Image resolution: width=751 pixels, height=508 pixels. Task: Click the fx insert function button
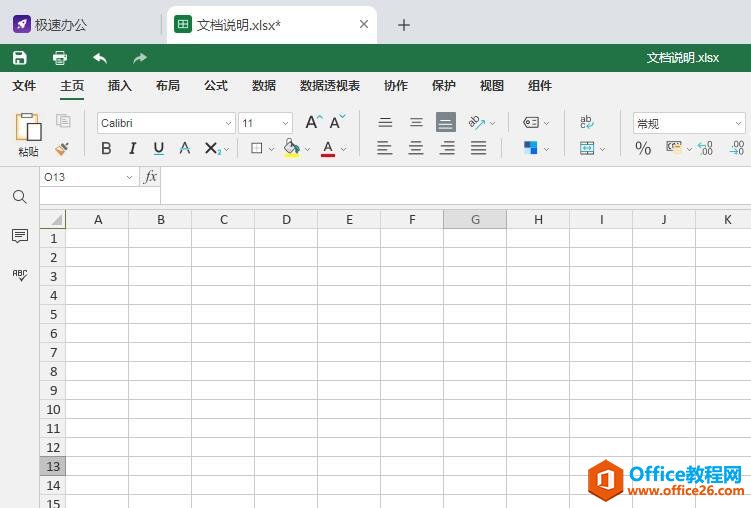150,177
